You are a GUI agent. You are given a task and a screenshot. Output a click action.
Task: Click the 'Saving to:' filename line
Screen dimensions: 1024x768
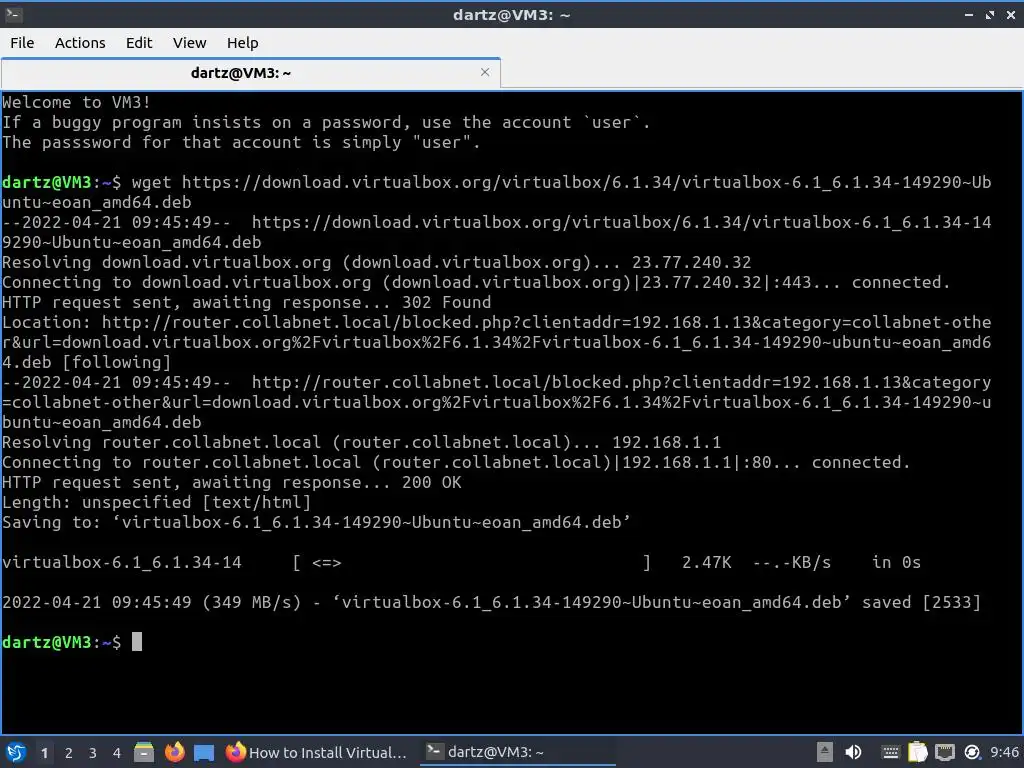pos(316,522)
